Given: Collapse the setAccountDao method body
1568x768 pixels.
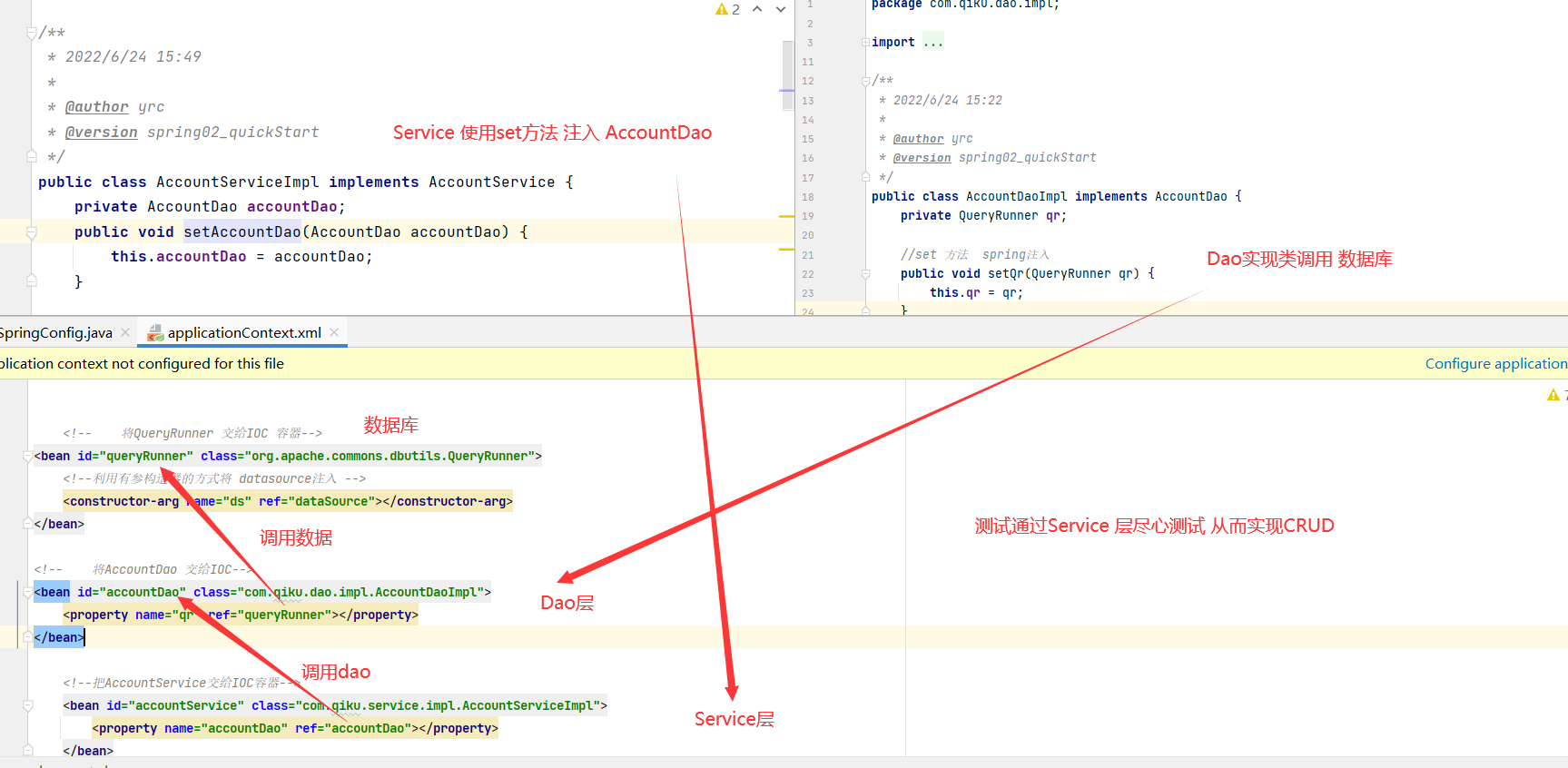Looking at the screenshot, I should (x=32, y=232).
